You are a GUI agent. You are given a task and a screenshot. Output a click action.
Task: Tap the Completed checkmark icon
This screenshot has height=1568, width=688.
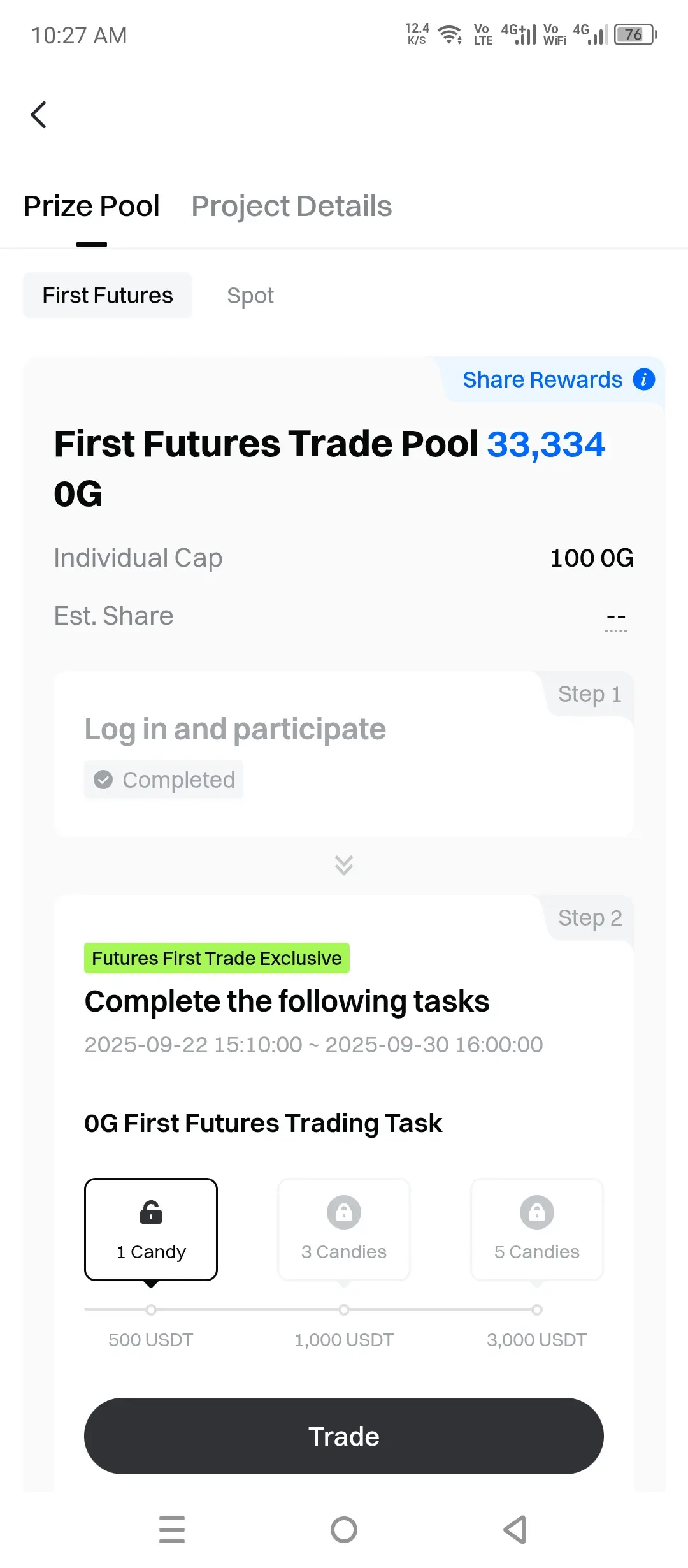tap(103, 780)
